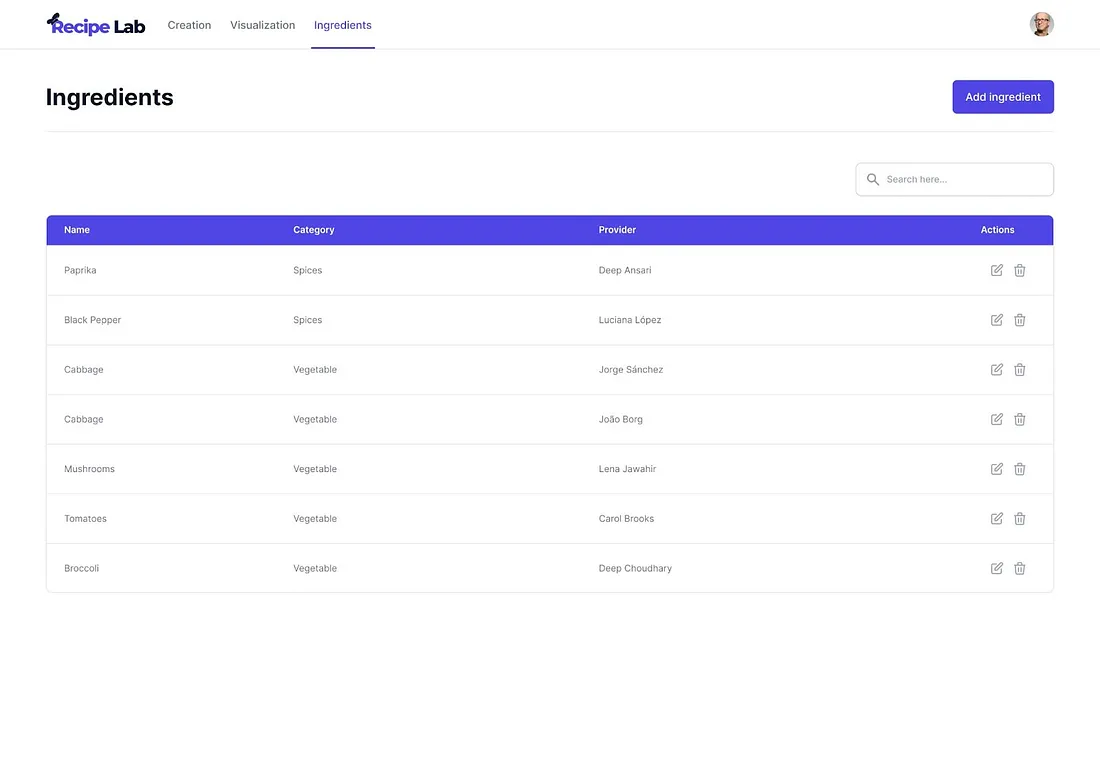The height and width of the screenshot is (782, 1100).
Task: Edit the Tomatoes ingredient
Action: pos(996,519)
